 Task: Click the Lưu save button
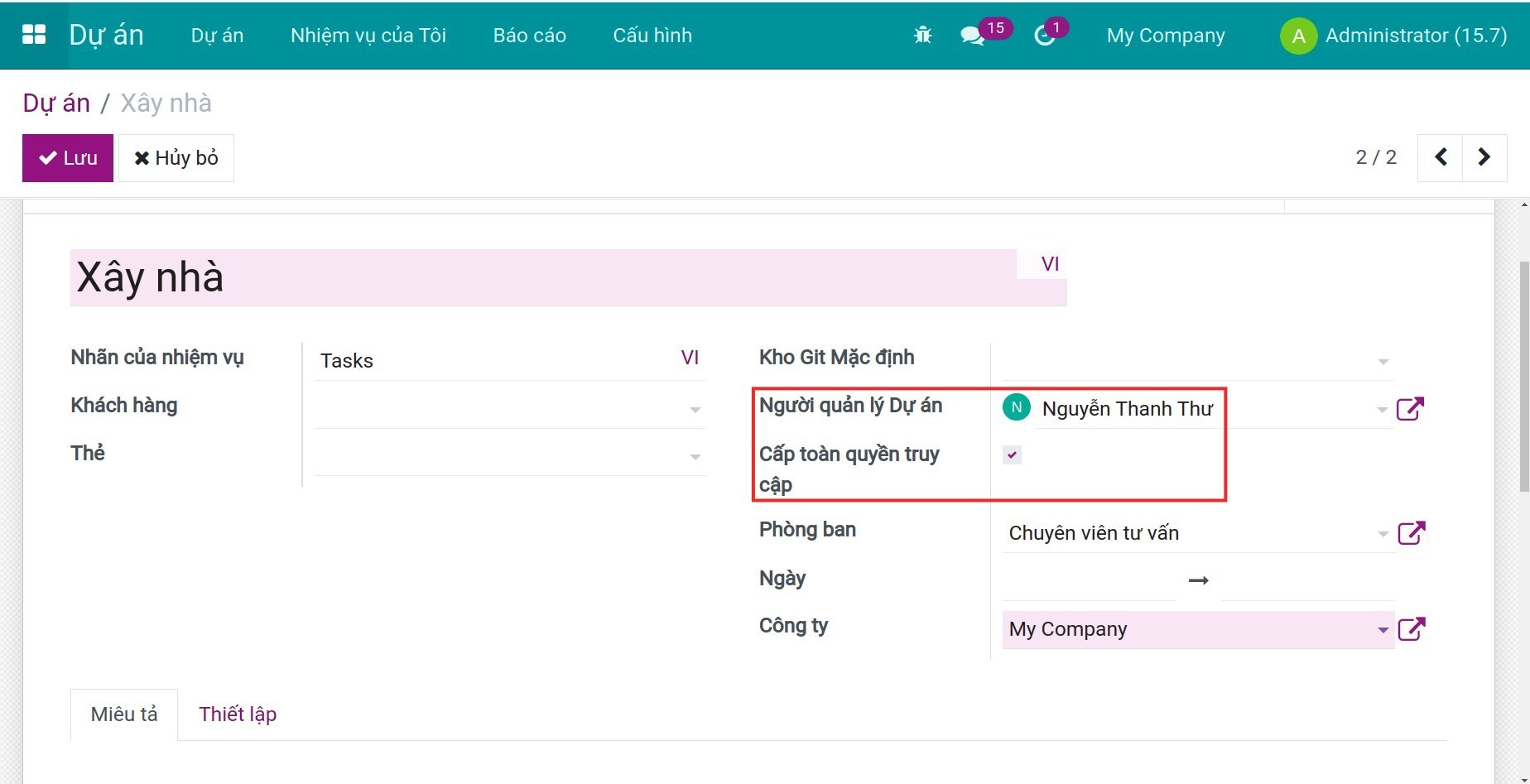click(68, 158)
